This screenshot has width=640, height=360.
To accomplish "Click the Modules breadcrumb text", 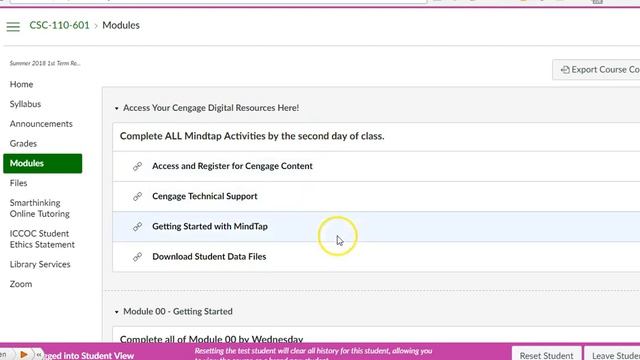I will [x=121, y=25].
